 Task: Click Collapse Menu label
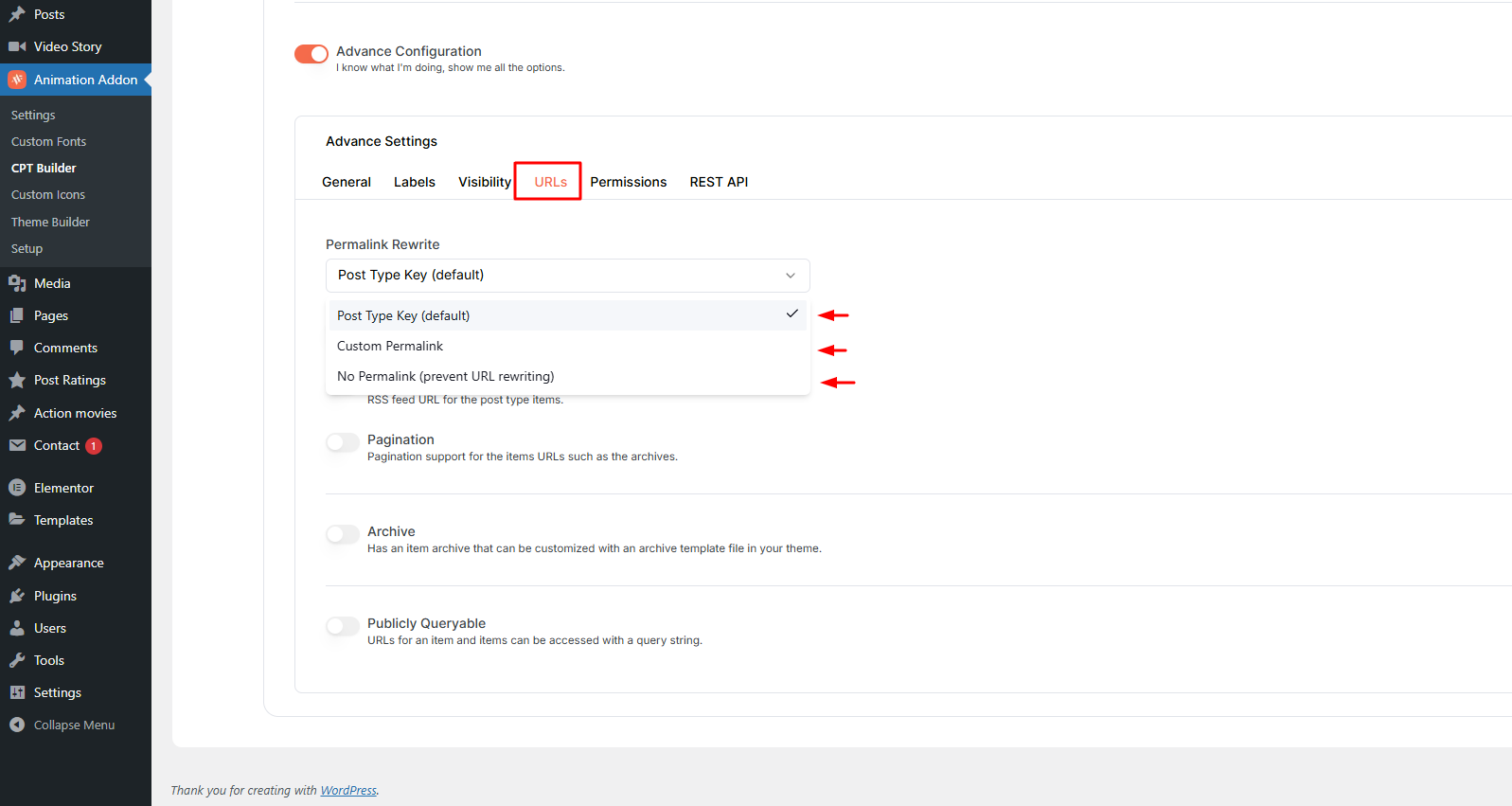point(74,725)
